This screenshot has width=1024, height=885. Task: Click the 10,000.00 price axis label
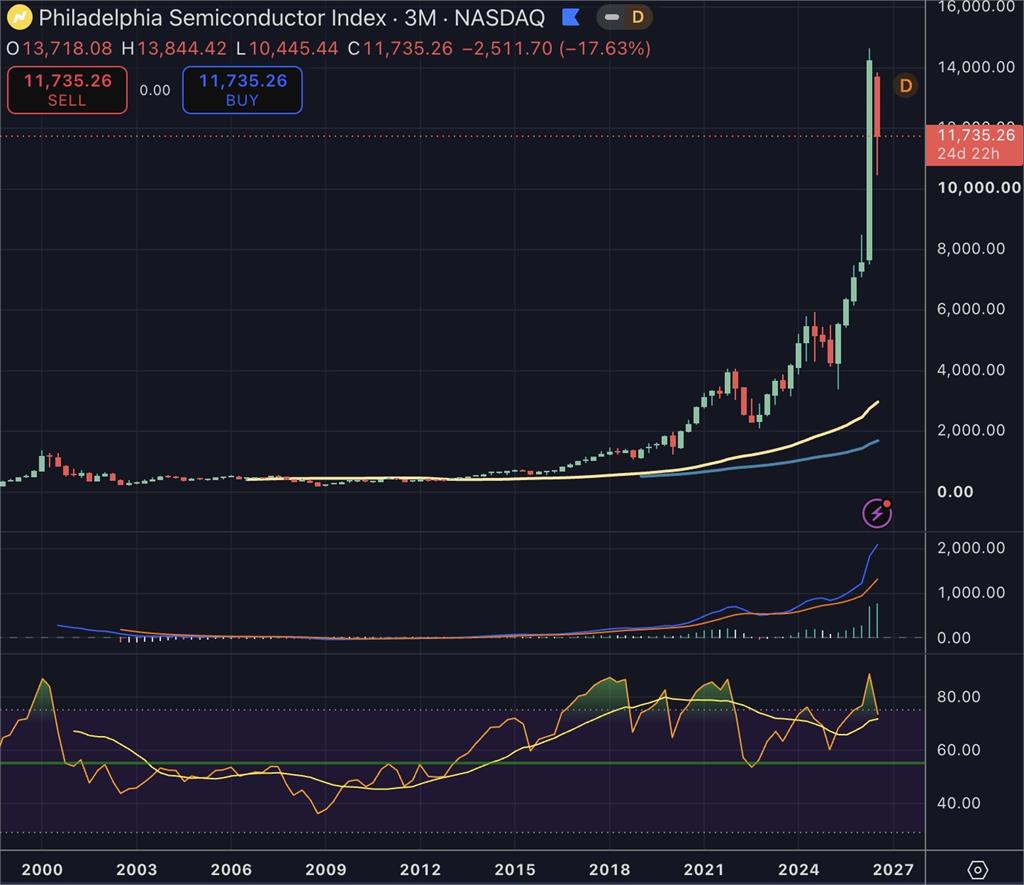[978, 188]
